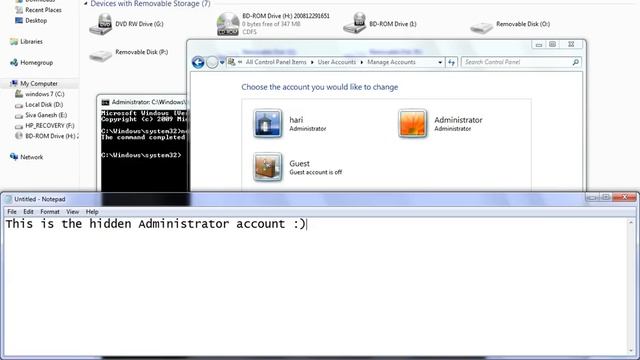This screenshot has width=640, height=360.
Task: Open BD-ROM Drive (I:) icon
Action: 355,23
